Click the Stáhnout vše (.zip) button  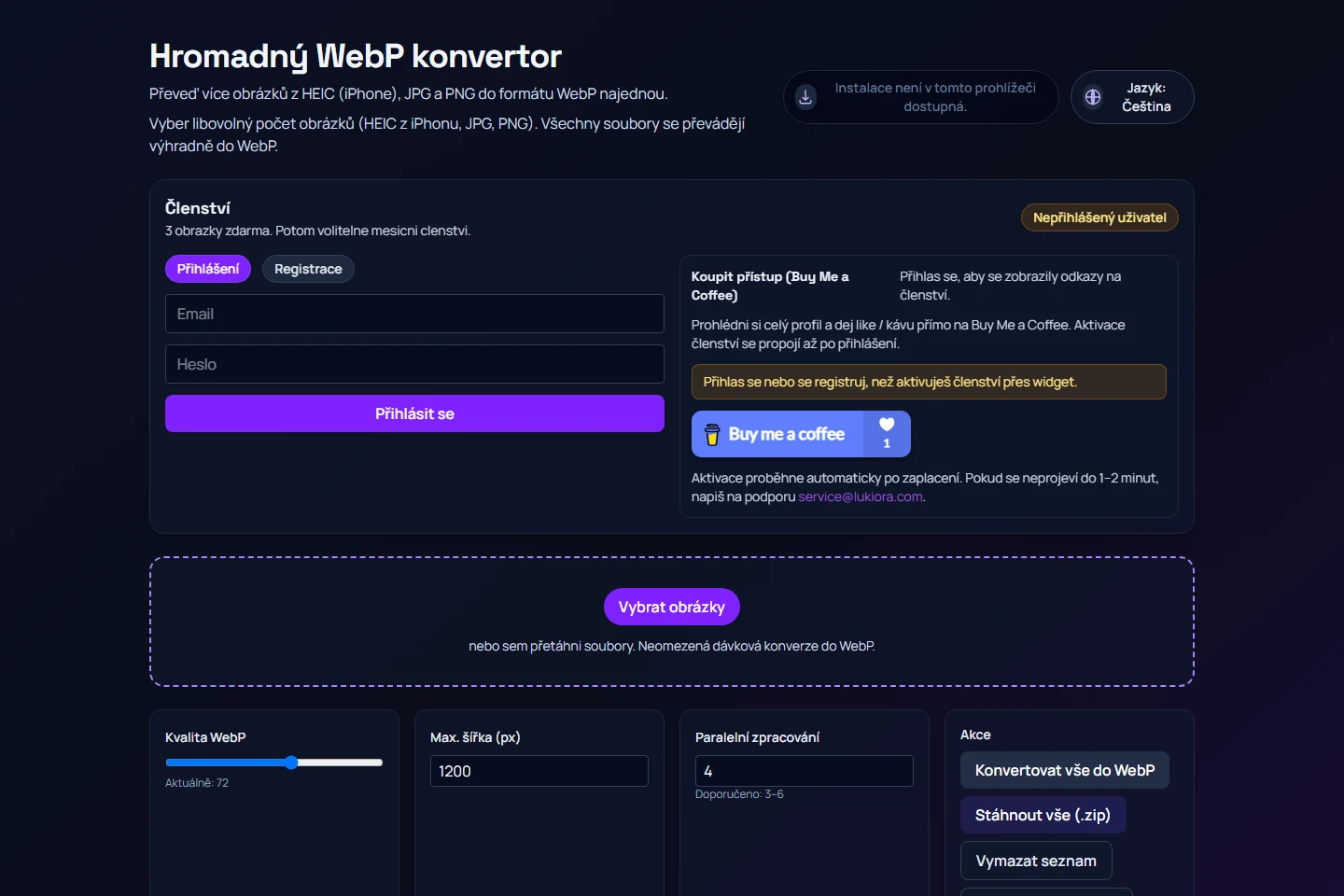pos(1043,815)
